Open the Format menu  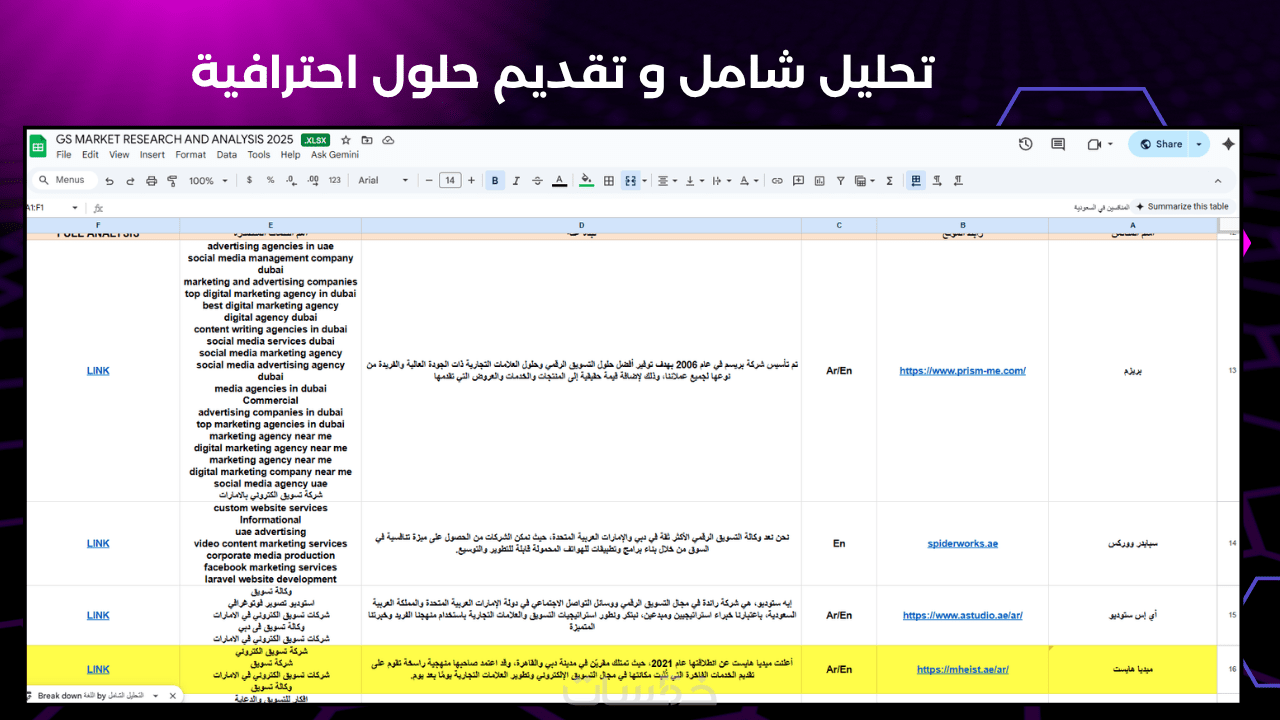[x=191, y=155]
